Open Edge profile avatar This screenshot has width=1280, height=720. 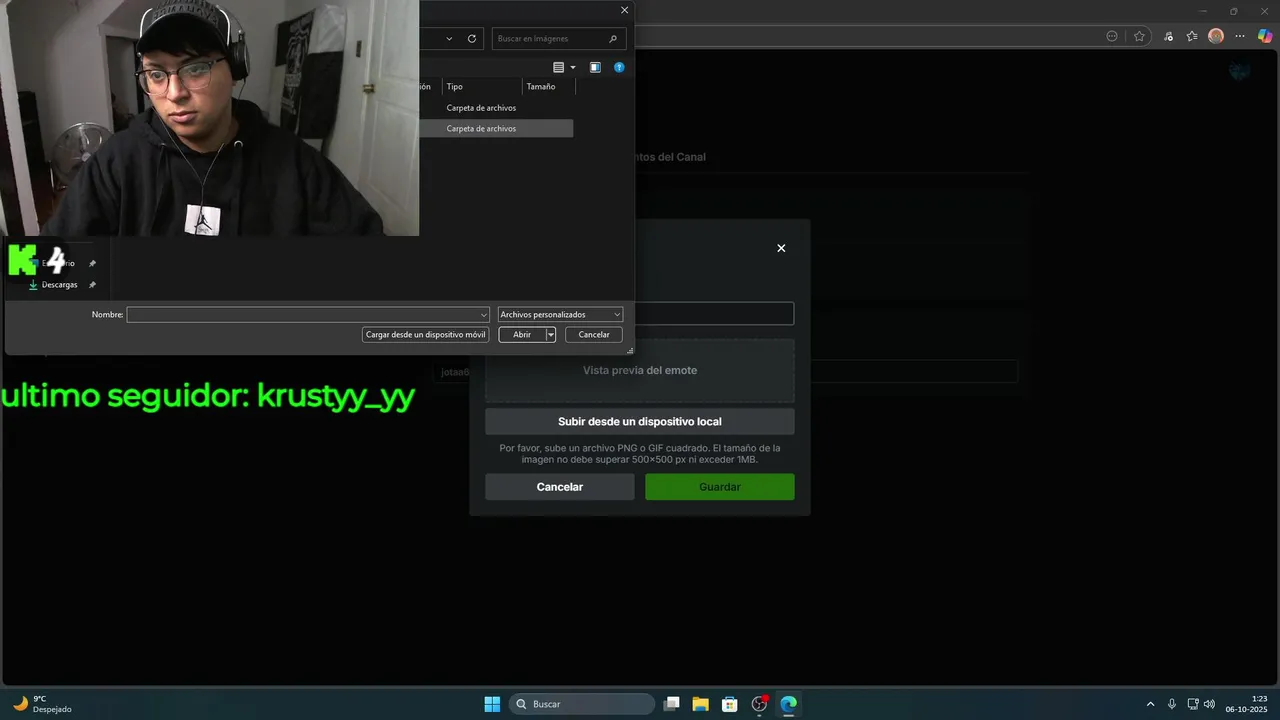point(1216,36)
